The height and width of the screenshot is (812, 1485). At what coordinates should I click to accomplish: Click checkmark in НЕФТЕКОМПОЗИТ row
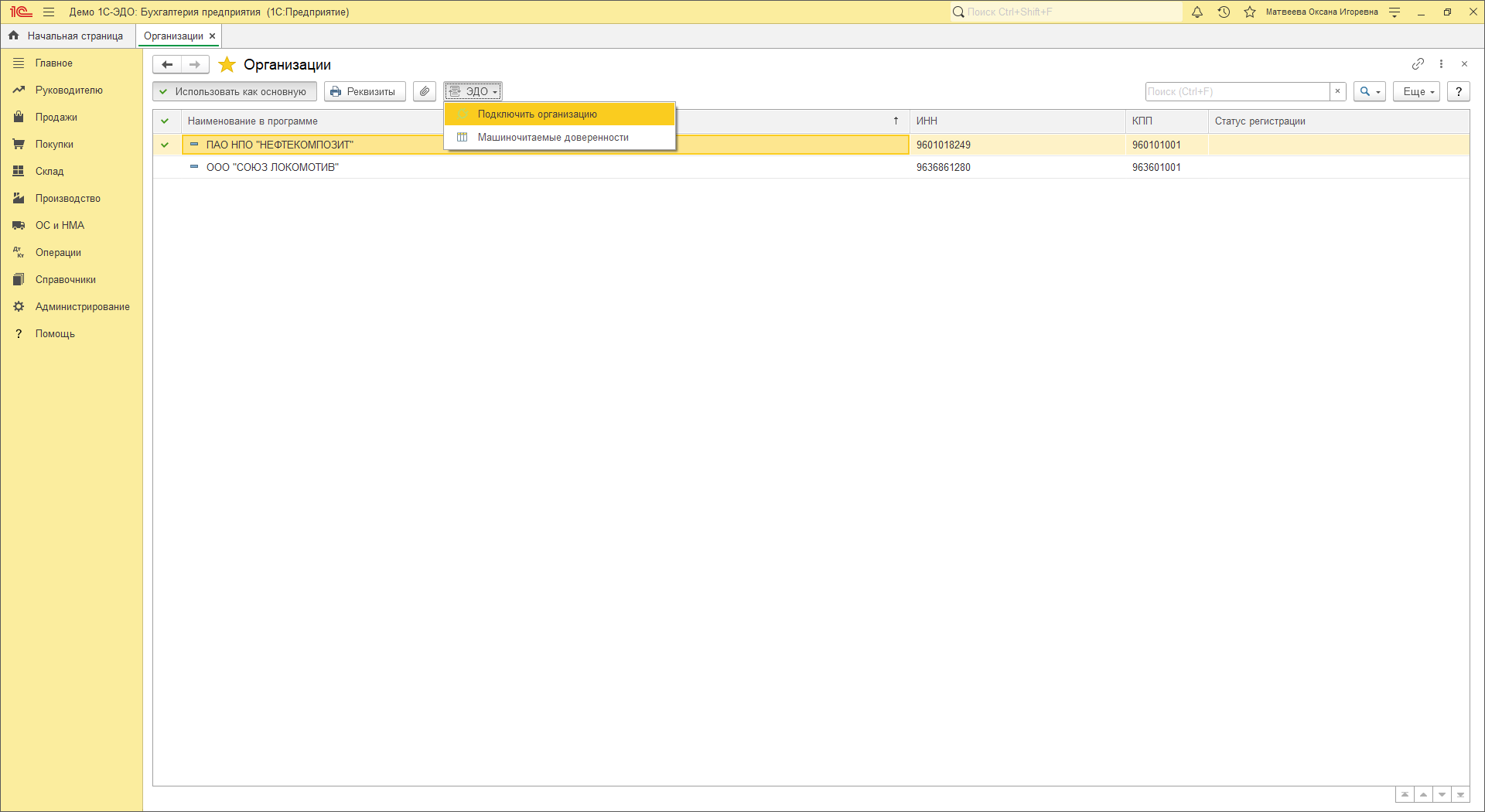point(165,145)
